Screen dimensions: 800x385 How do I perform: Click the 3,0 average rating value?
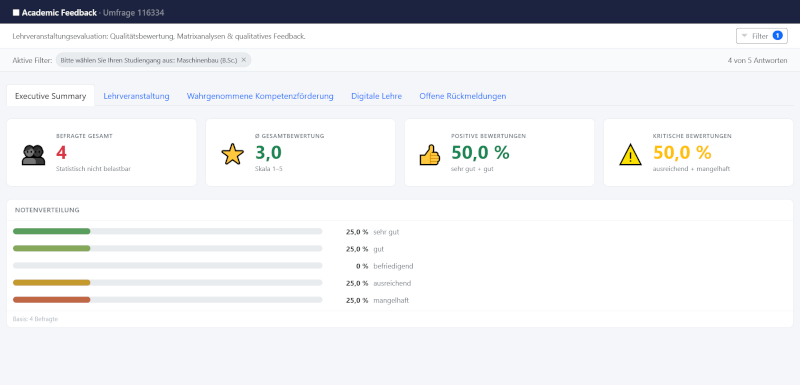coord(268,152)
